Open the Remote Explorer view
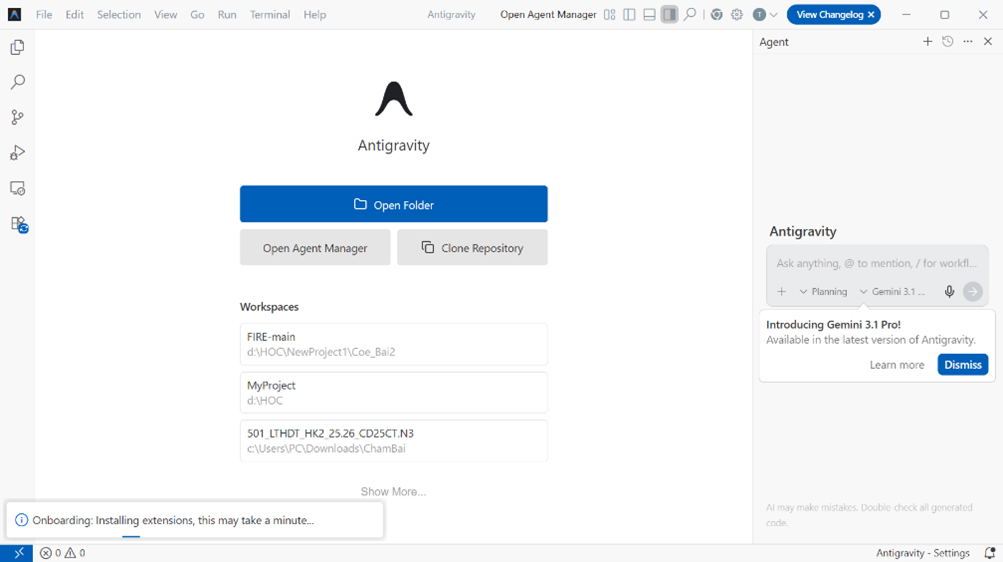 click(17, 189)
